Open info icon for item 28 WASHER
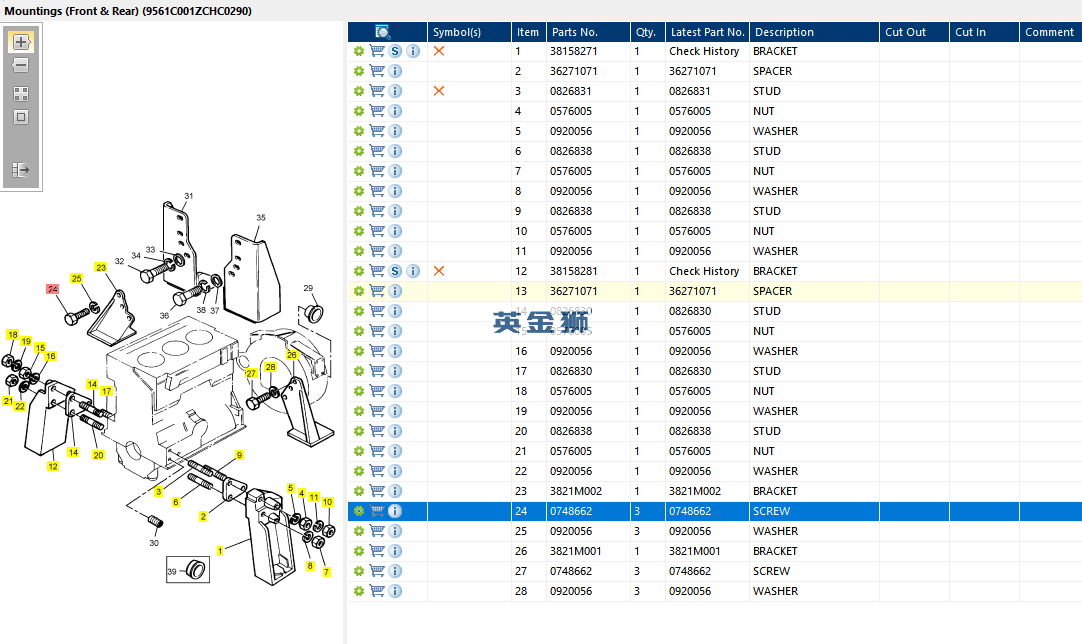 coord(395,592)
